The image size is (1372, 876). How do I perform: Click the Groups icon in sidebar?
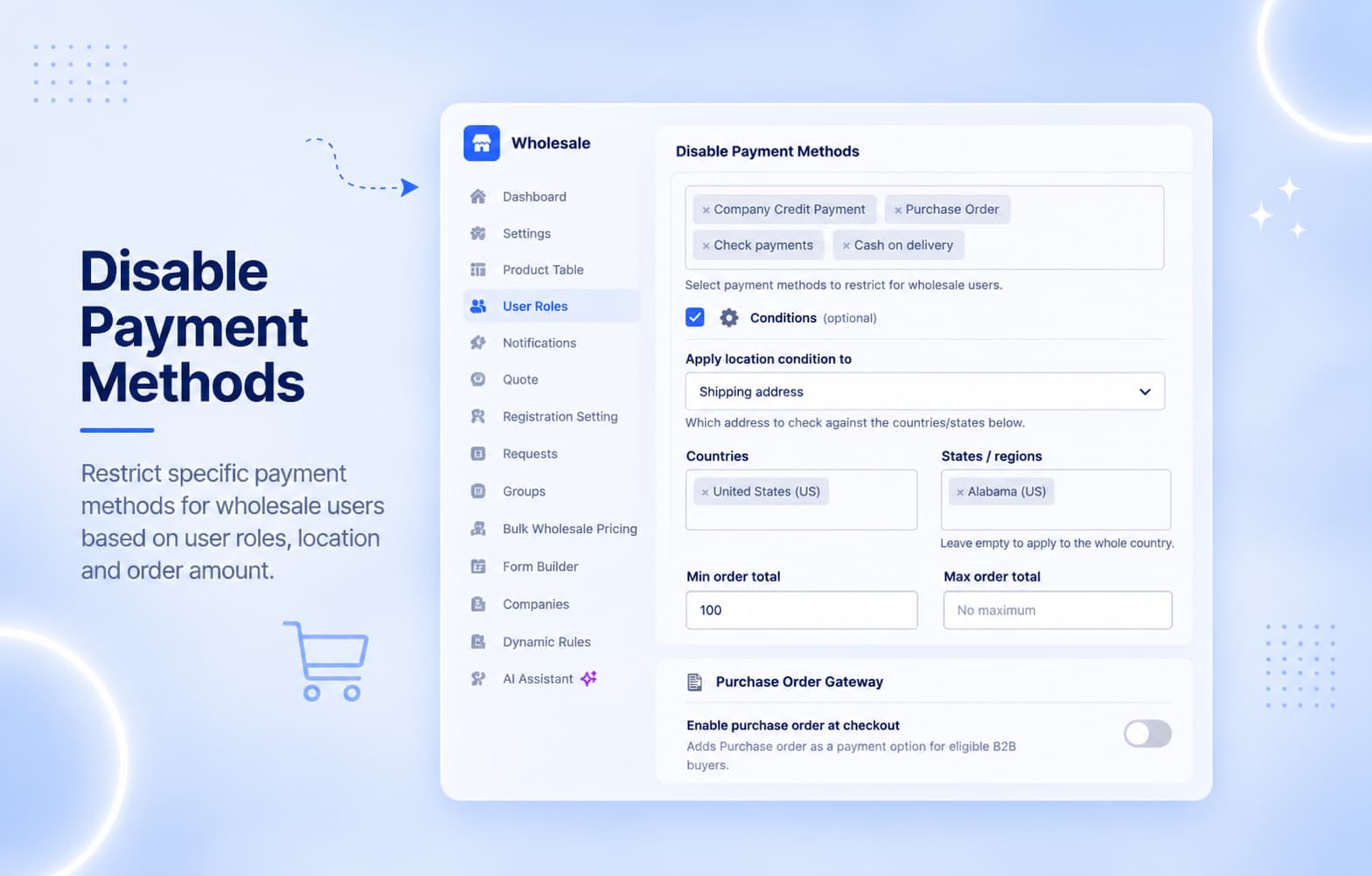[x=478, y=491]
